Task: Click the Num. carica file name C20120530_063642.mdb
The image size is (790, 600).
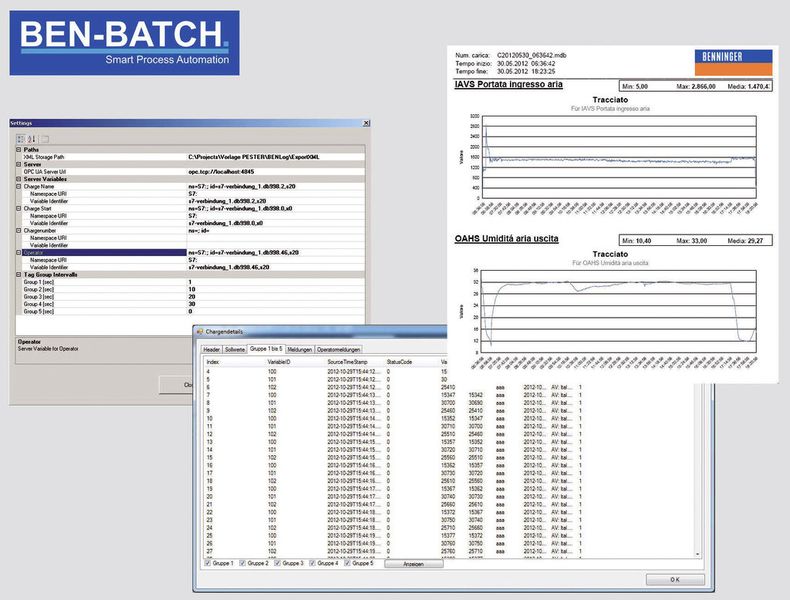Action: click(x=532, y=55)
